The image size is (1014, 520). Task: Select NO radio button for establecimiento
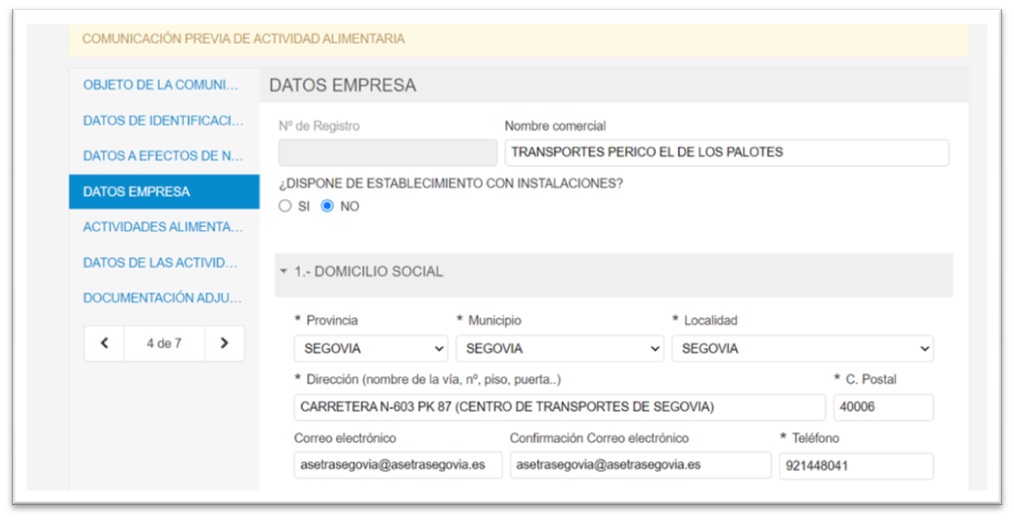[327, 206]
